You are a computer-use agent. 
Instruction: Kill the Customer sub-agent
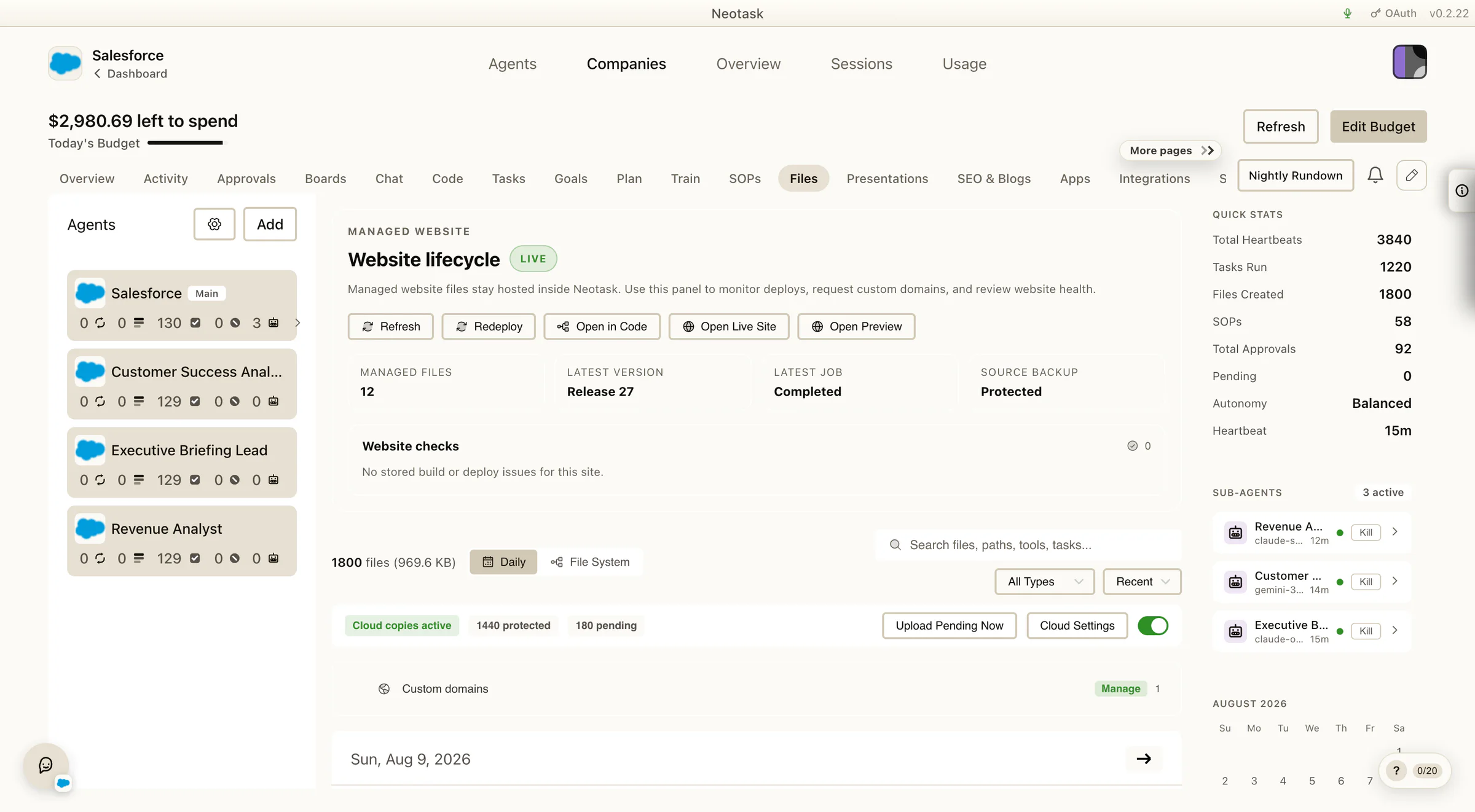[x=1366, y=582]
